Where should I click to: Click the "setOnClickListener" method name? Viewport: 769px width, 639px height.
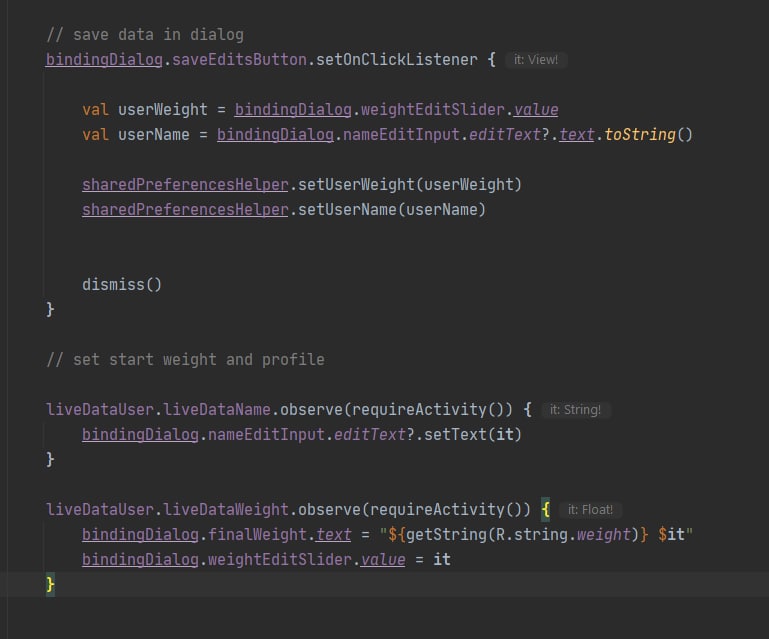396,60
